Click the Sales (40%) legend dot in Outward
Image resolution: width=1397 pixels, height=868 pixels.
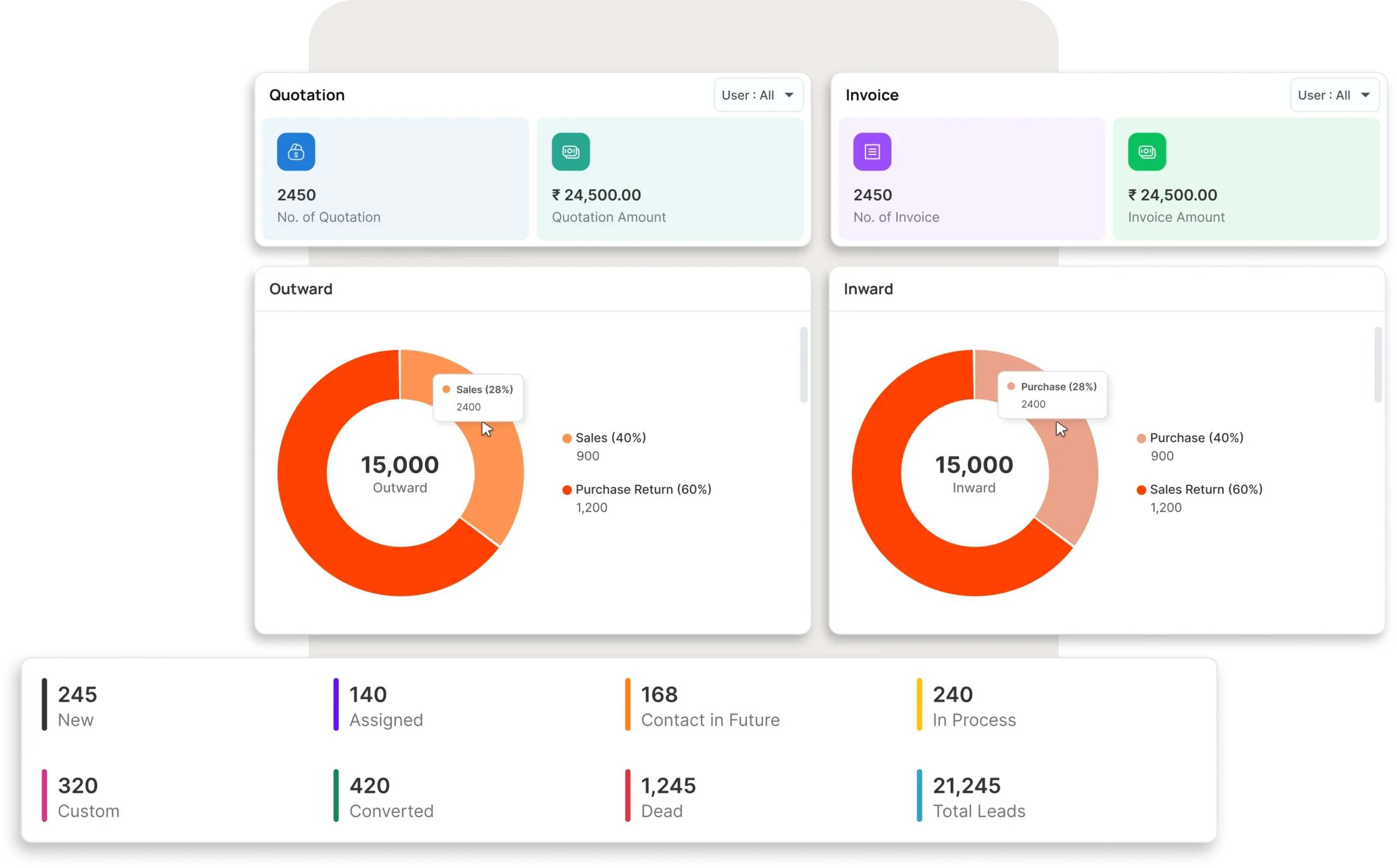pyautogui.click(x=567, y=439)
